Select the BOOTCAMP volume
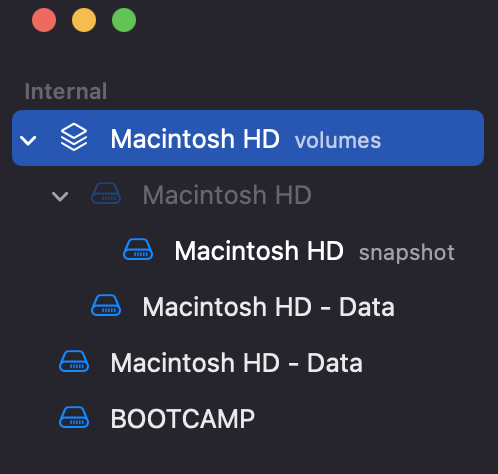 tap(183, 419)
